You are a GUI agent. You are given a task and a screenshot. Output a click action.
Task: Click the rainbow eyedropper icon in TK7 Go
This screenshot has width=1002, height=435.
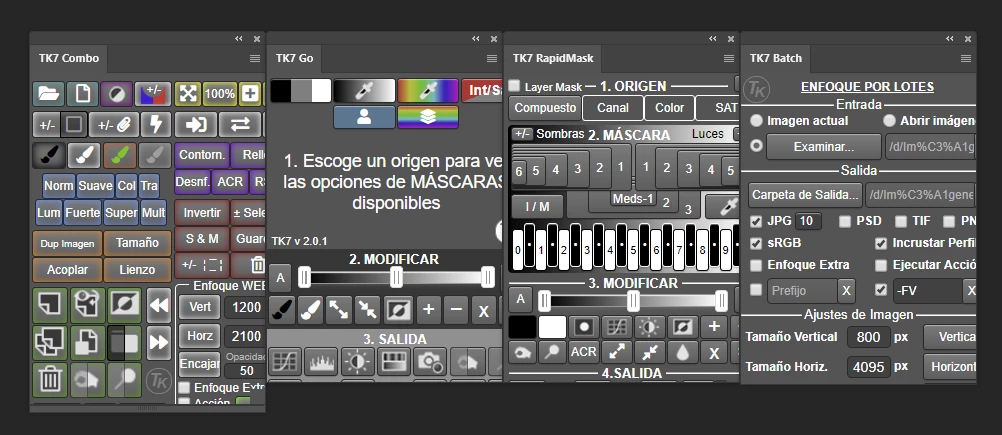tap(428, 91)
